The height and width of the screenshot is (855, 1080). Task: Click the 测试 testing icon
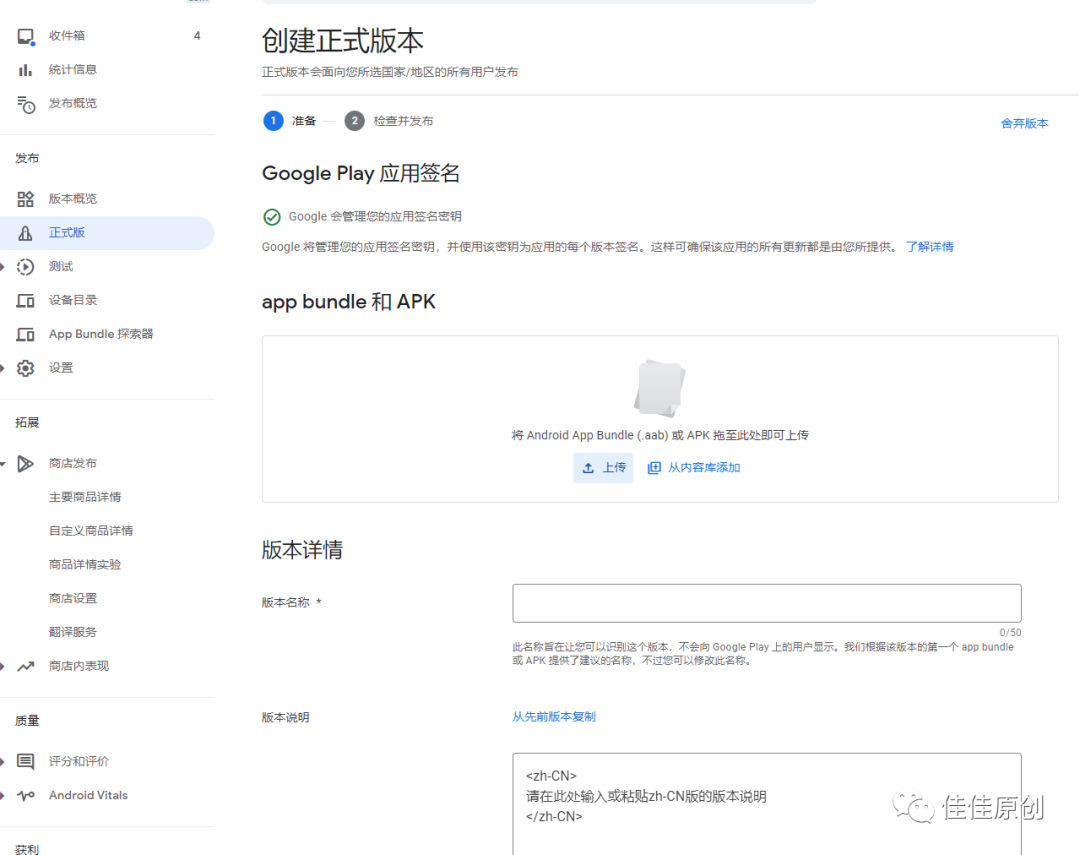pos(25,267)
